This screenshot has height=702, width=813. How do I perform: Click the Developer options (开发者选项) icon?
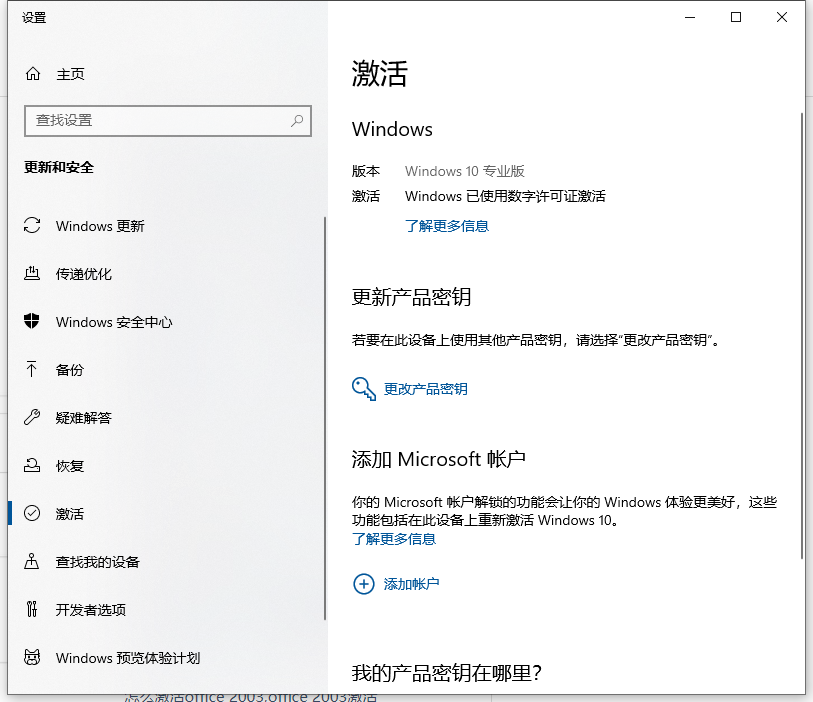[x=32, y=609]
